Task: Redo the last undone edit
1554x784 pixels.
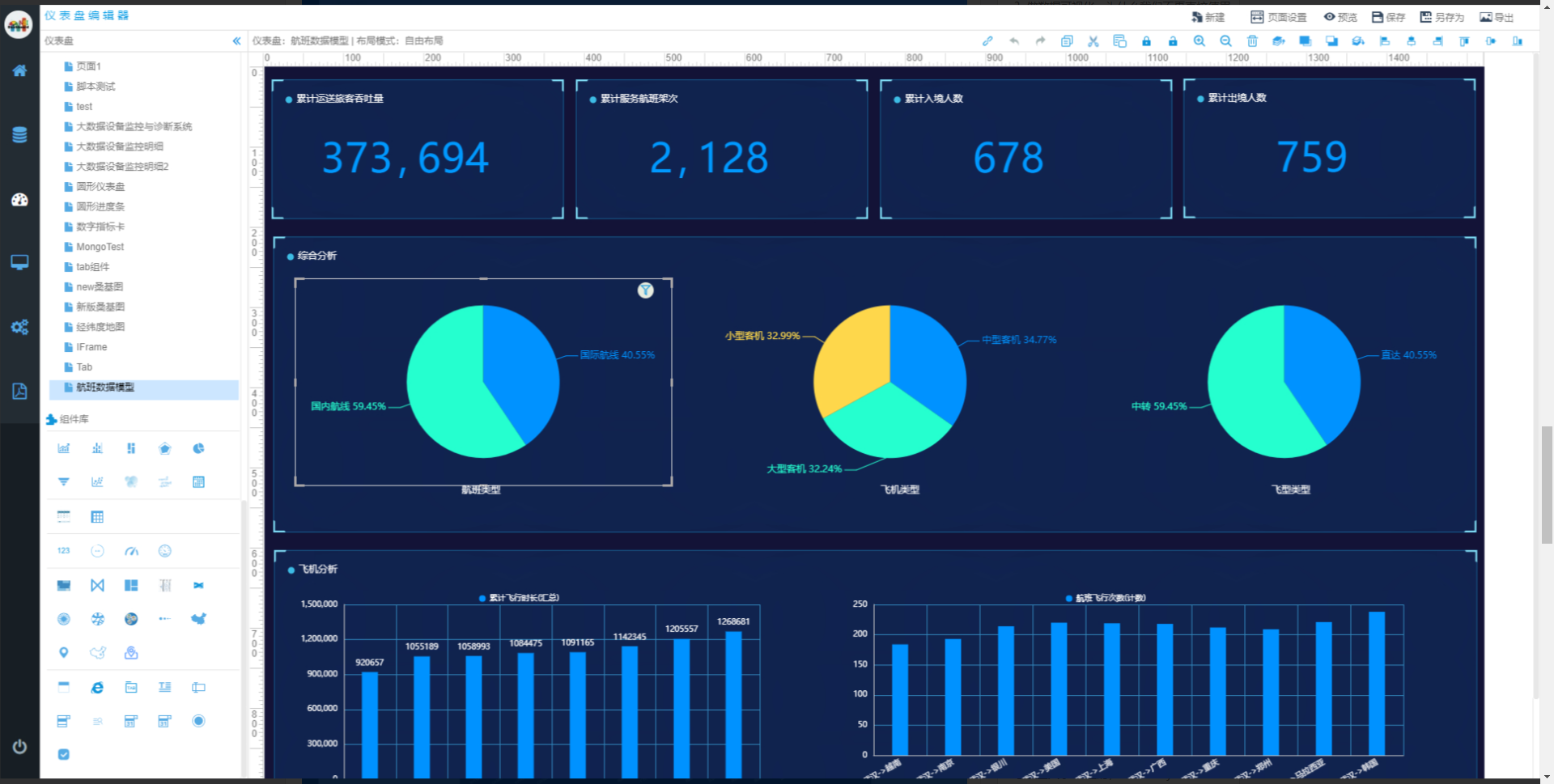Action: [x=1041, y=41]
